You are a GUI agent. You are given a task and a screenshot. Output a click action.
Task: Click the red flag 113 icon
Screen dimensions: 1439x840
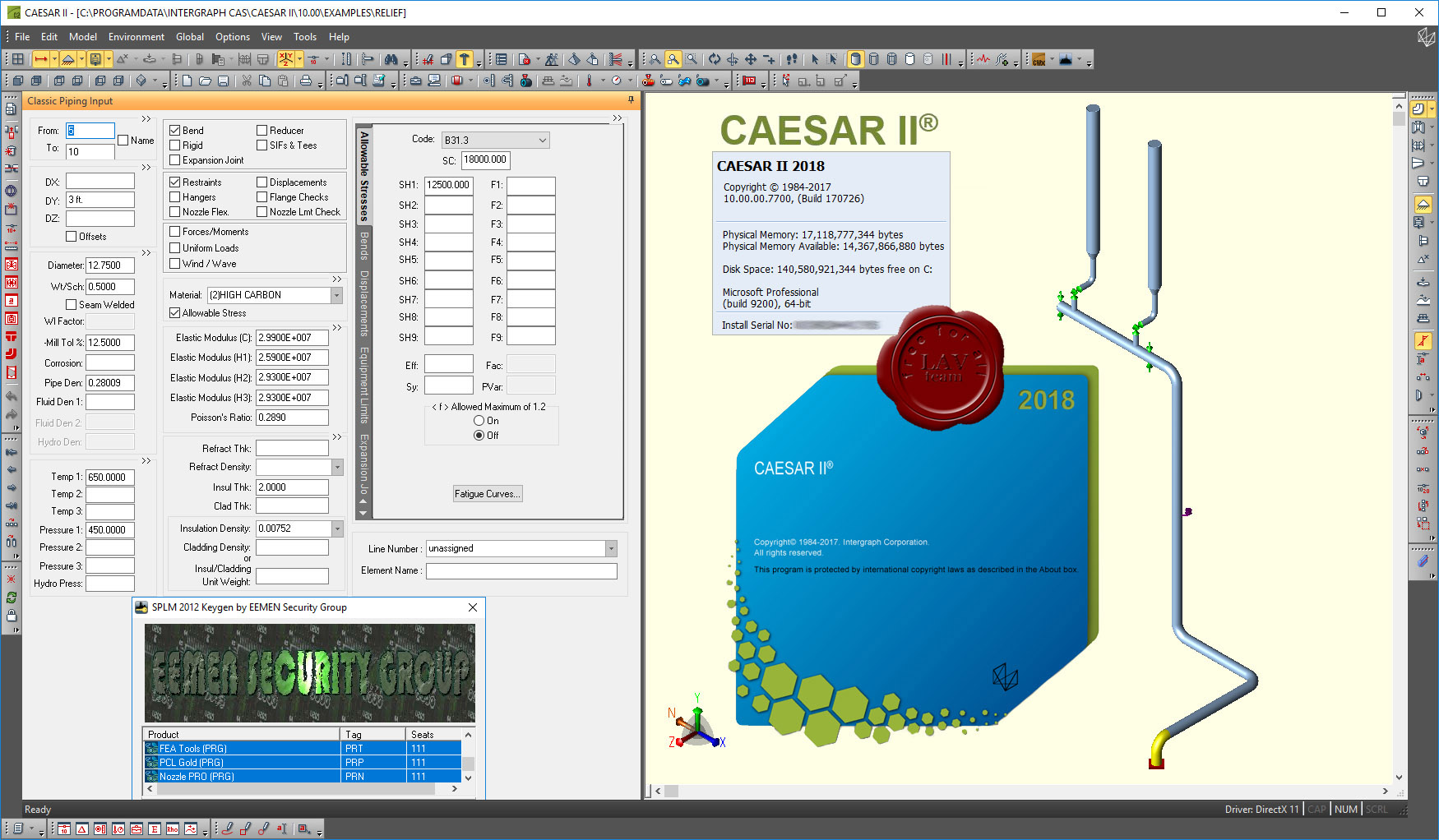(x=749, y=81)
